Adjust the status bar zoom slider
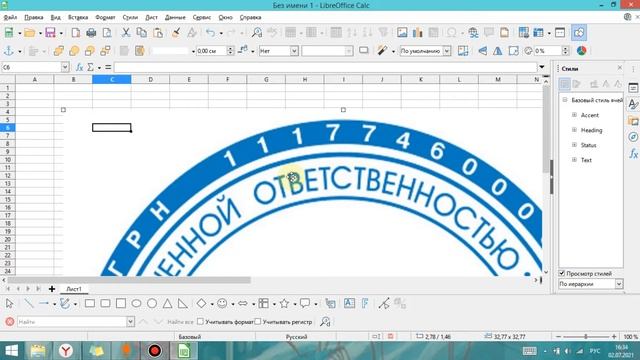The height and width of the screenshot is (360, 640). (x=586, y=337)
